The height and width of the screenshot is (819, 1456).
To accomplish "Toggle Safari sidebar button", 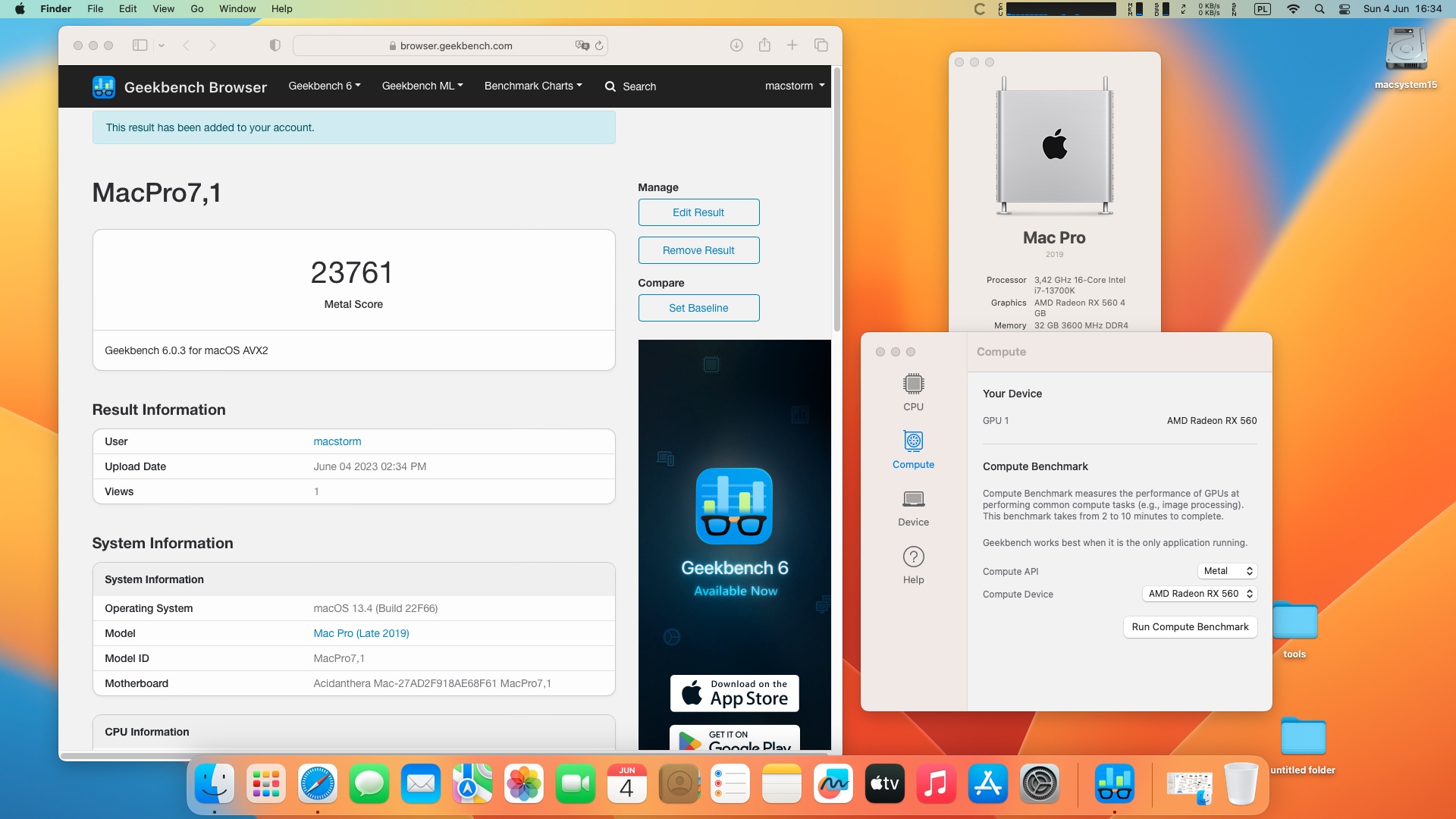I will tap(140, 45).
